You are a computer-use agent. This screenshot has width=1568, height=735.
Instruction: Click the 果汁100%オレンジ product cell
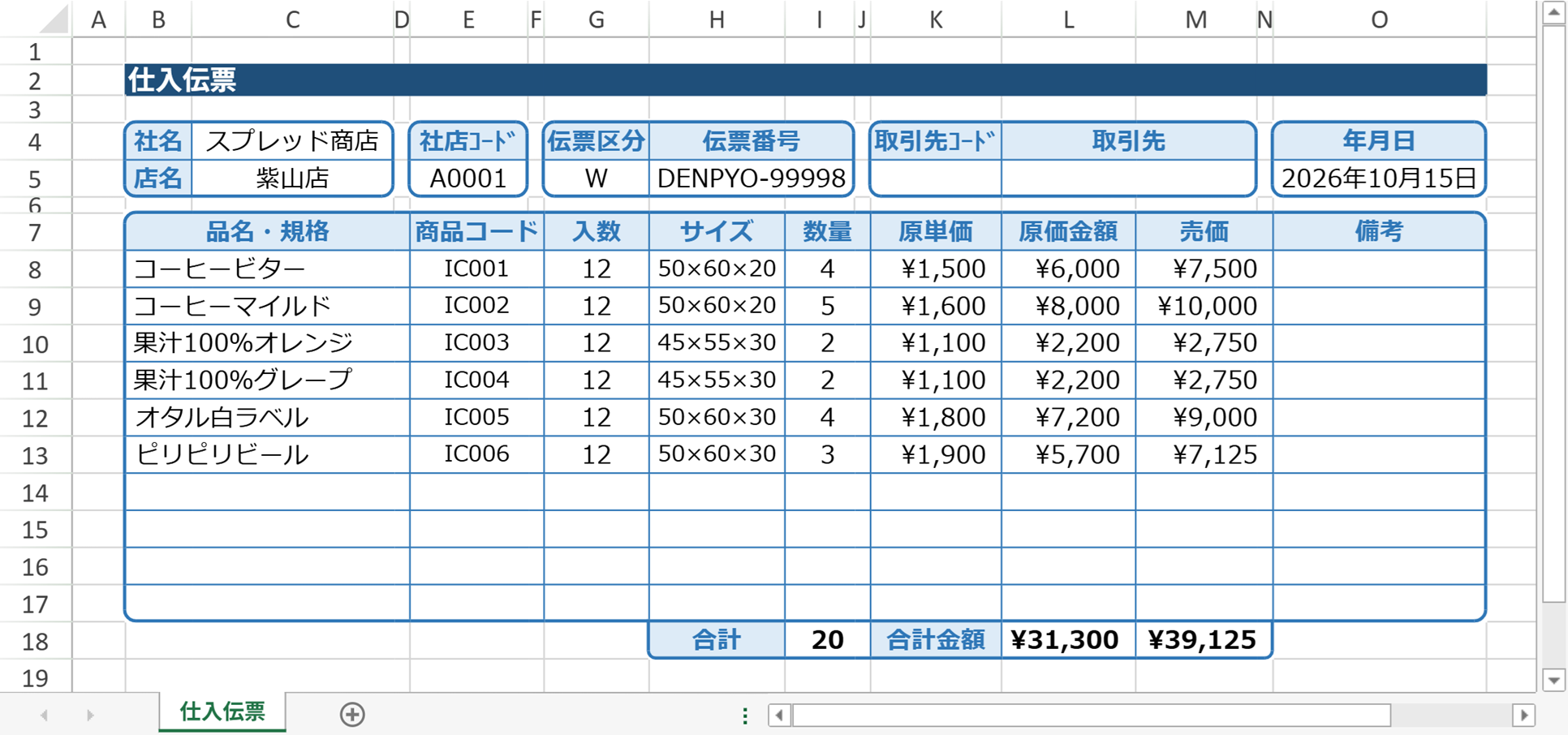267,343
